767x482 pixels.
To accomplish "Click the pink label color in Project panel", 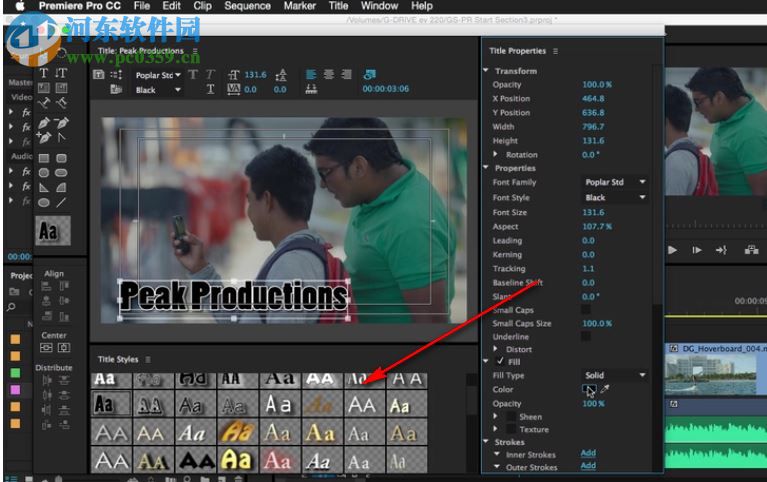I will [x=15, y=390].
